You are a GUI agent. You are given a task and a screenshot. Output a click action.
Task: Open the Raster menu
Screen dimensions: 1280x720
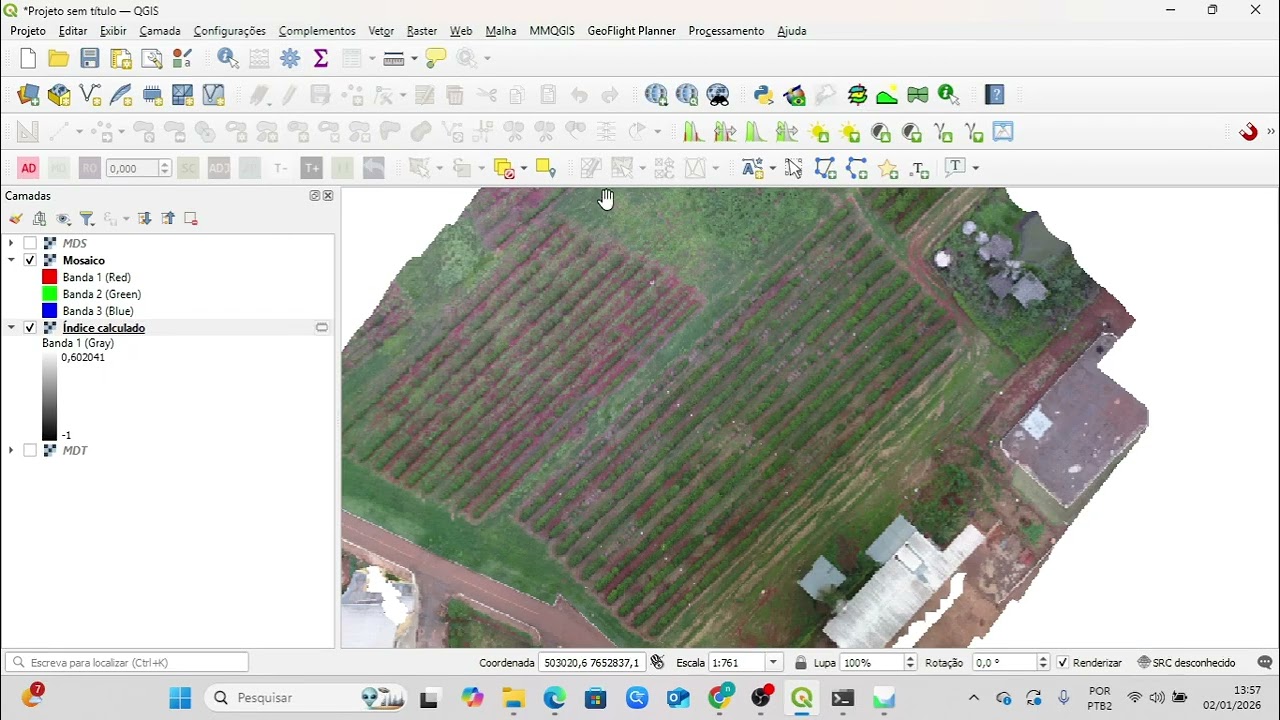click(421, 31)
